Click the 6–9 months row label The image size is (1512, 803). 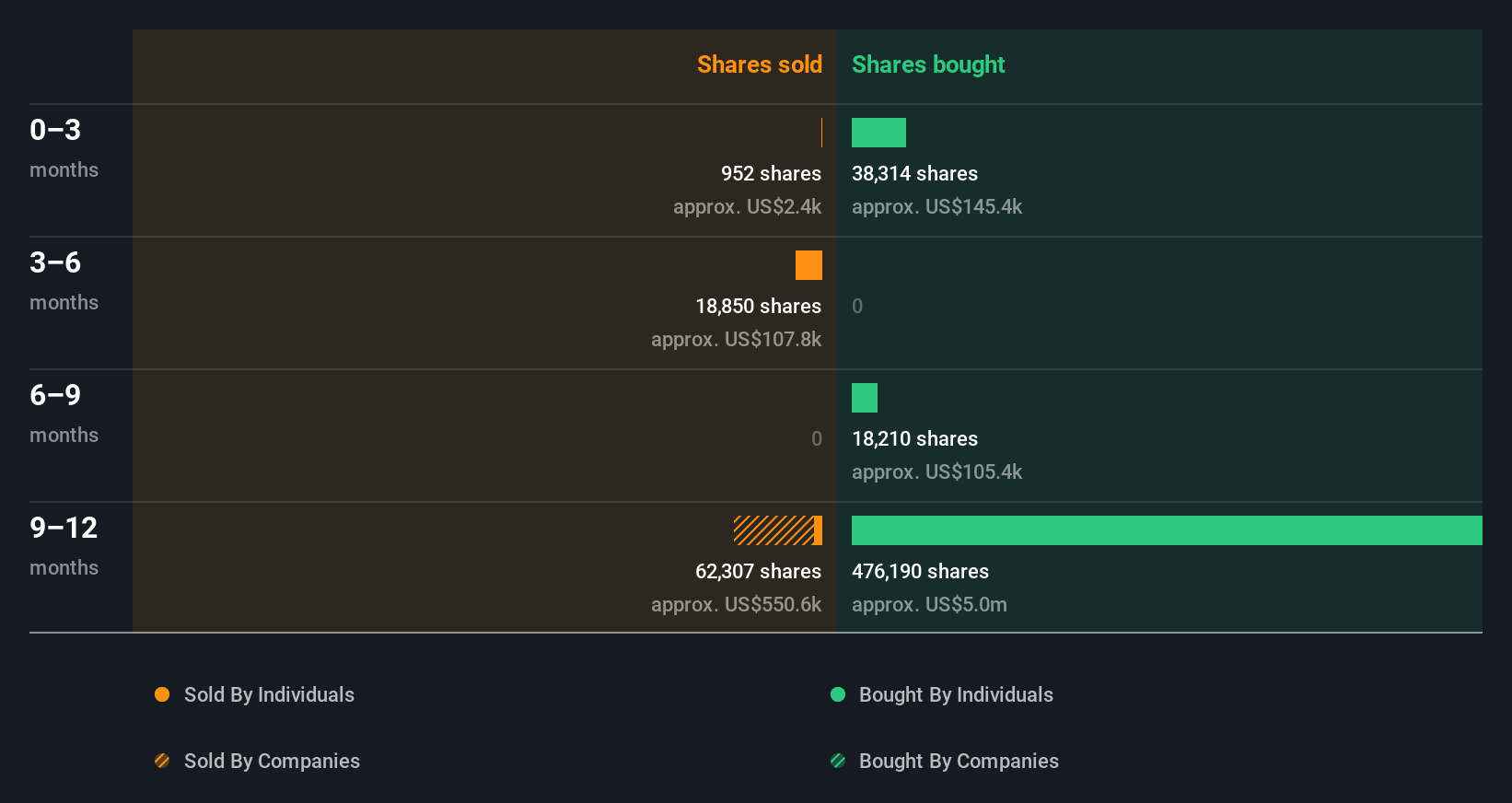pyautogui.click(x=64, y=413)
